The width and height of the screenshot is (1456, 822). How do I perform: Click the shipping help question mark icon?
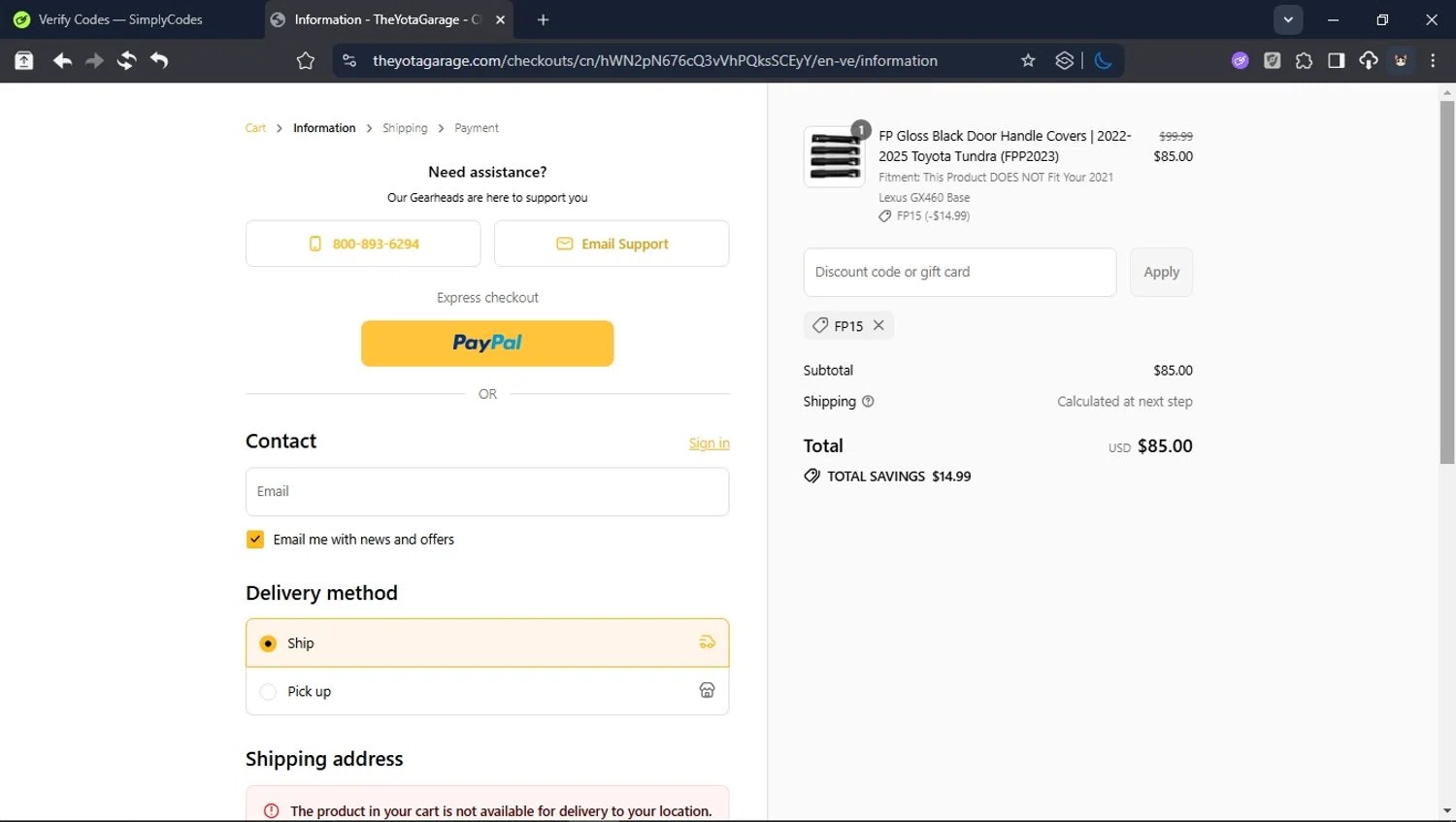click(x=868, y=402)
